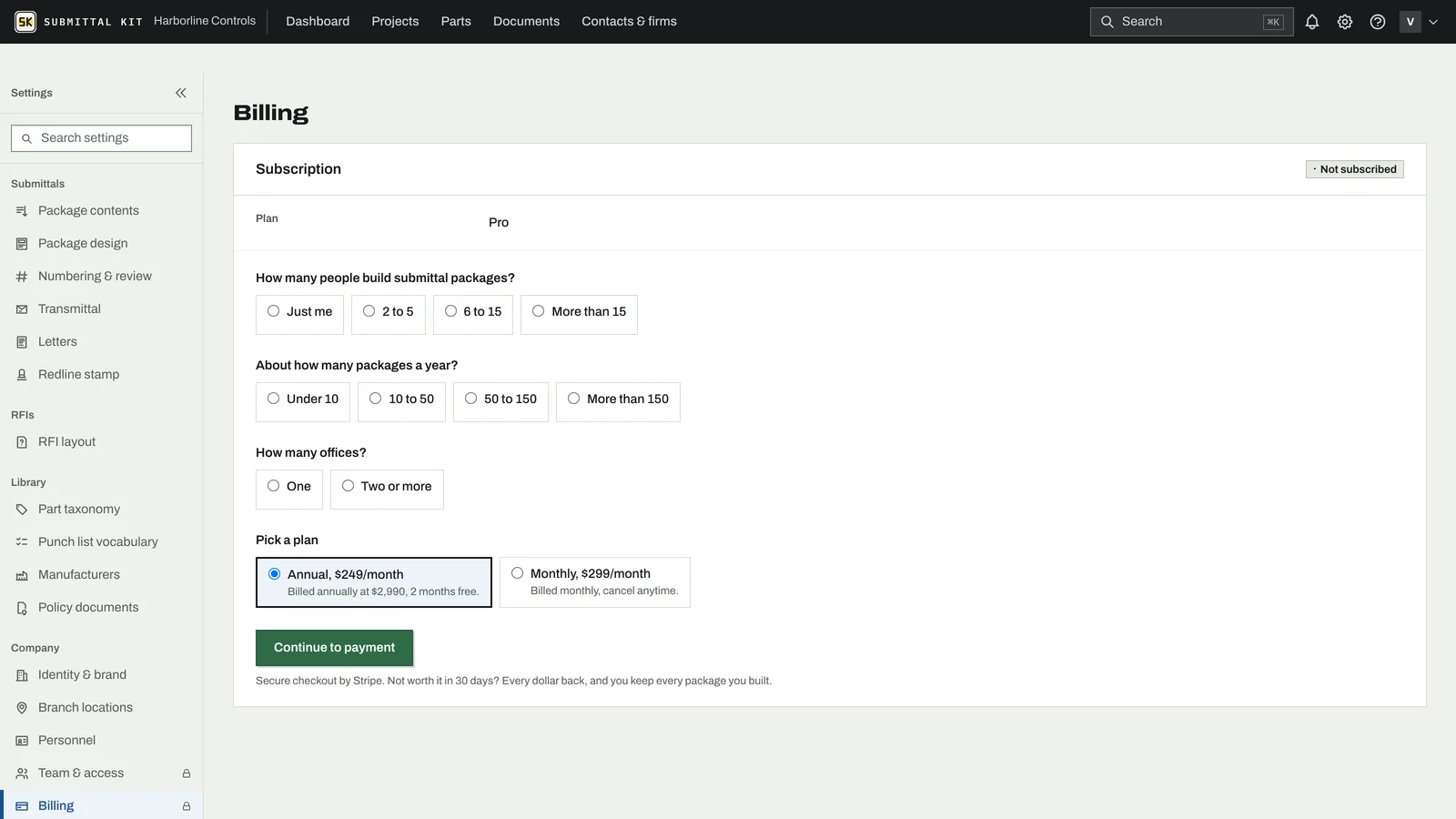Select the 6 to 15 option
Screen dimensions: 1456x819
pyautogui.click(x=473, y=314)
